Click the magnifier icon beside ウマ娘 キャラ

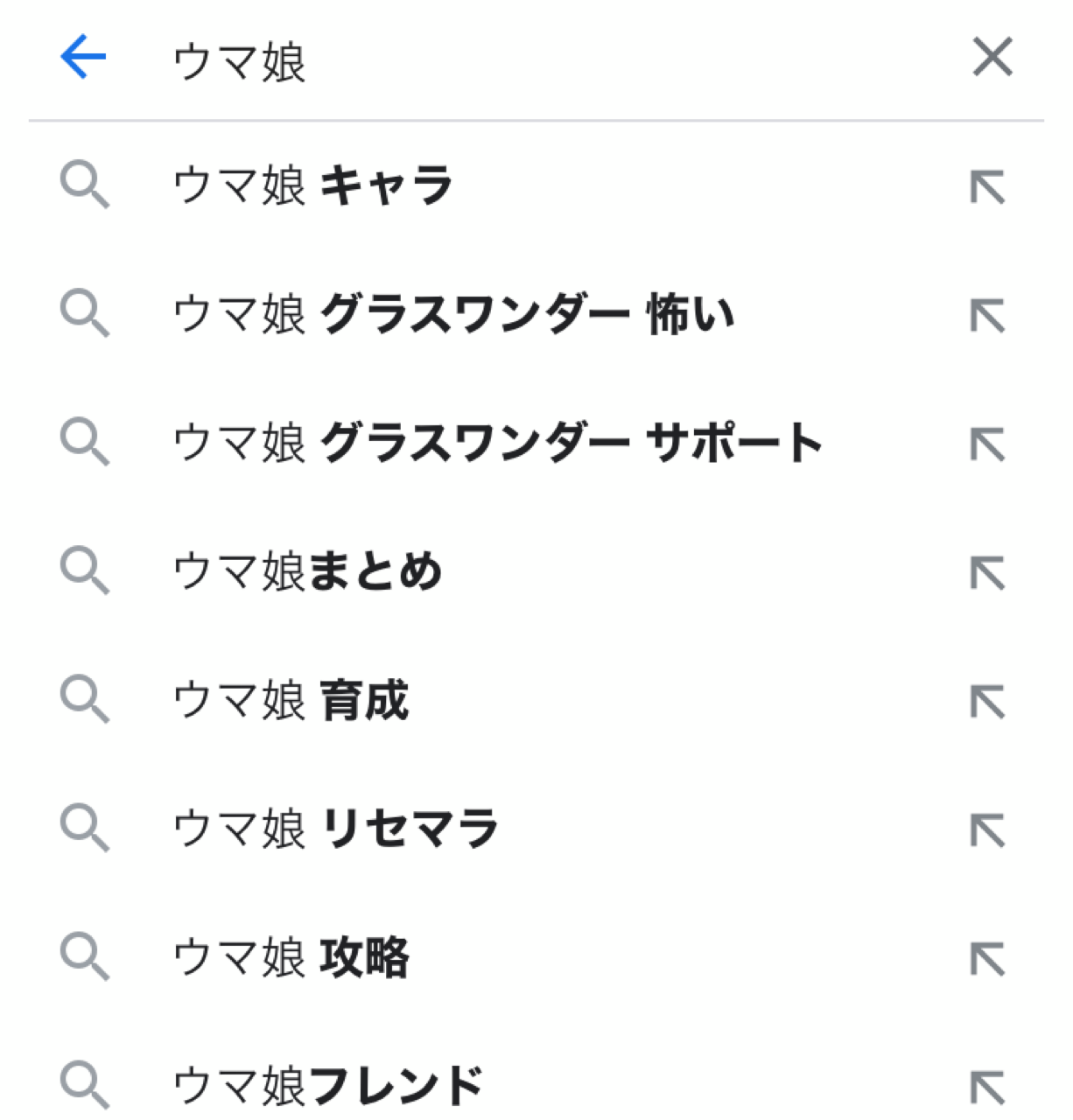(85, 186)
